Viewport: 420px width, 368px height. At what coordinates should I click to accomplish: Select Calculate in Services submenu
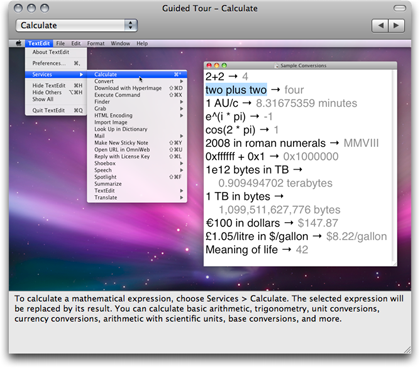[137, 74]
